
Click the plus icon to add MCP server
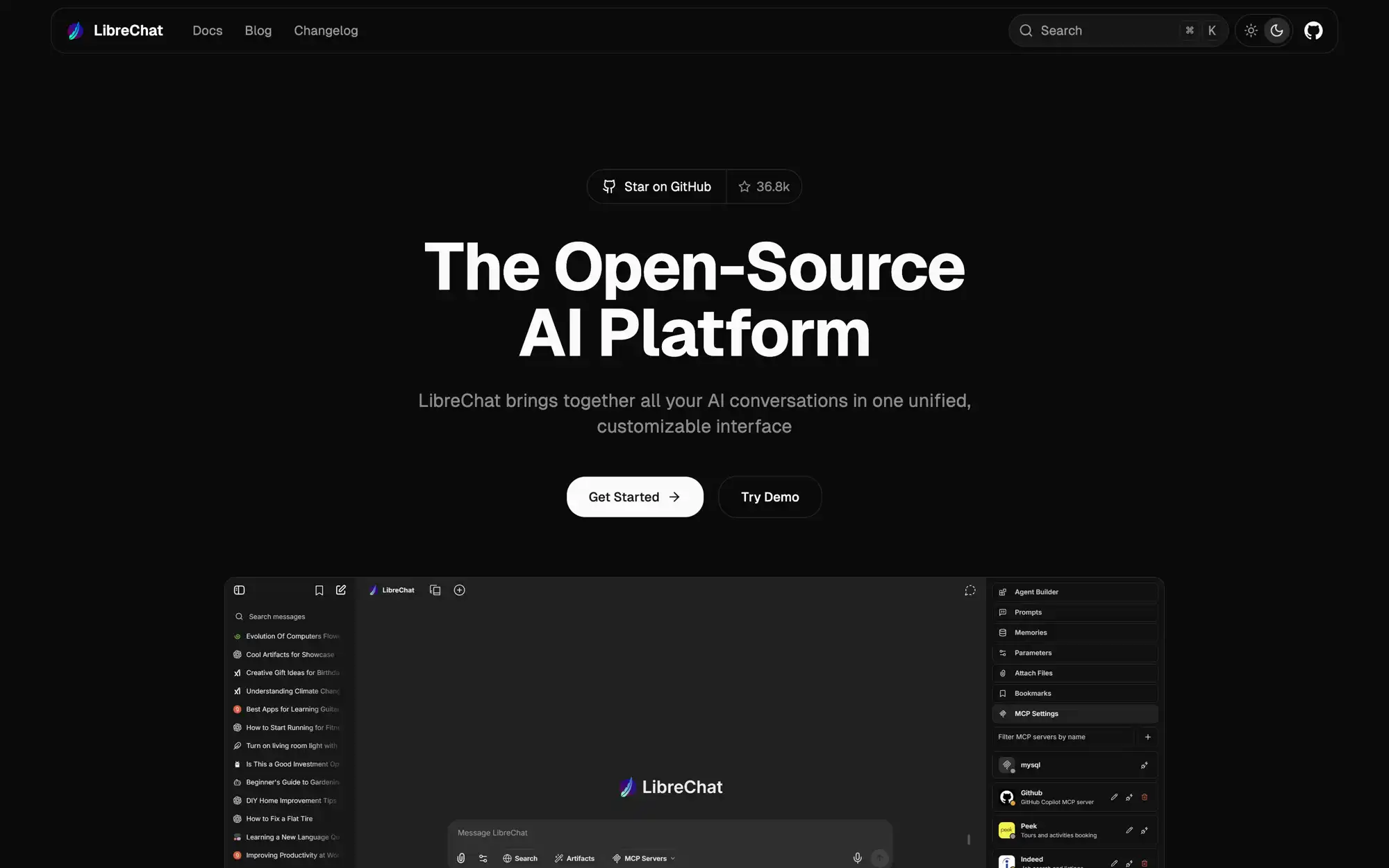coord(1147,737)
